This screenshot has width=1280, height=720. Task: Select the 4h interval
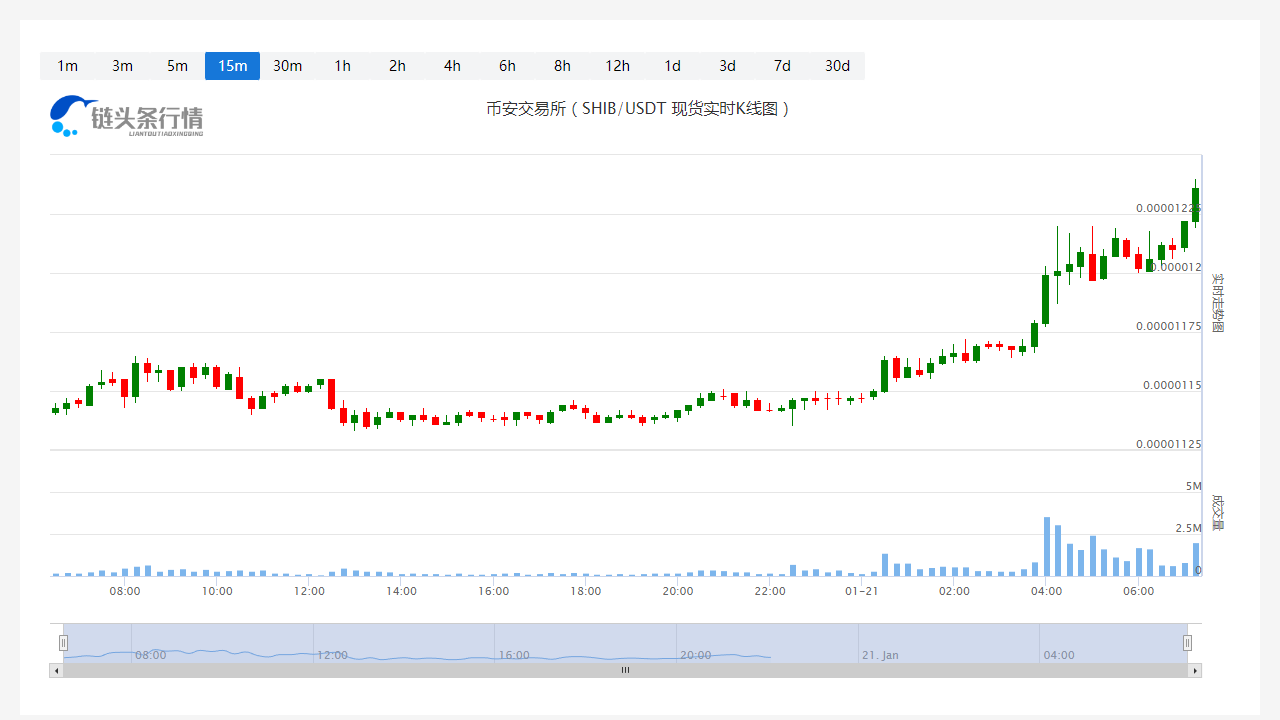[452, 66]
